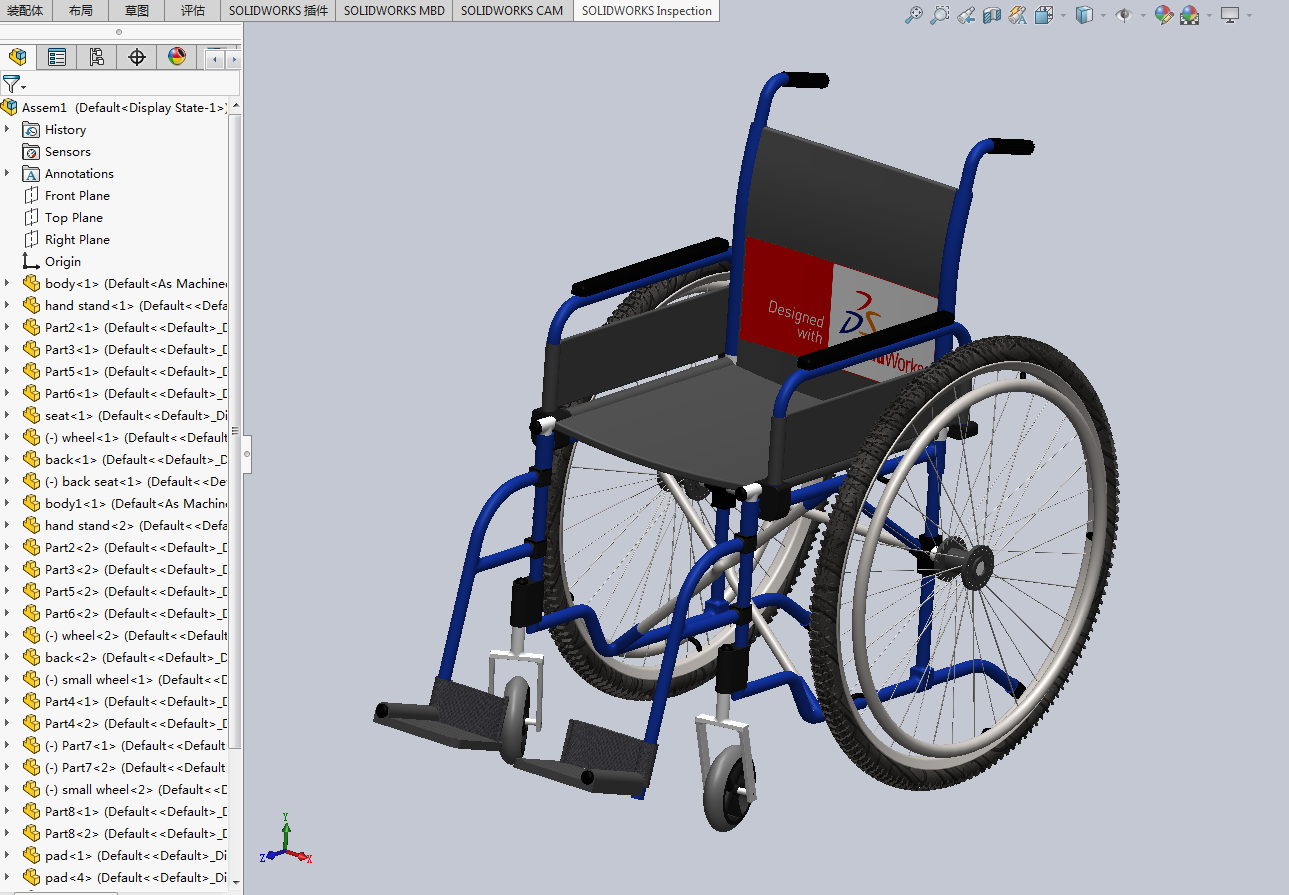
Task: Select pad<4> in the tree
Action: pyautogui.click(x=136, y=877)
